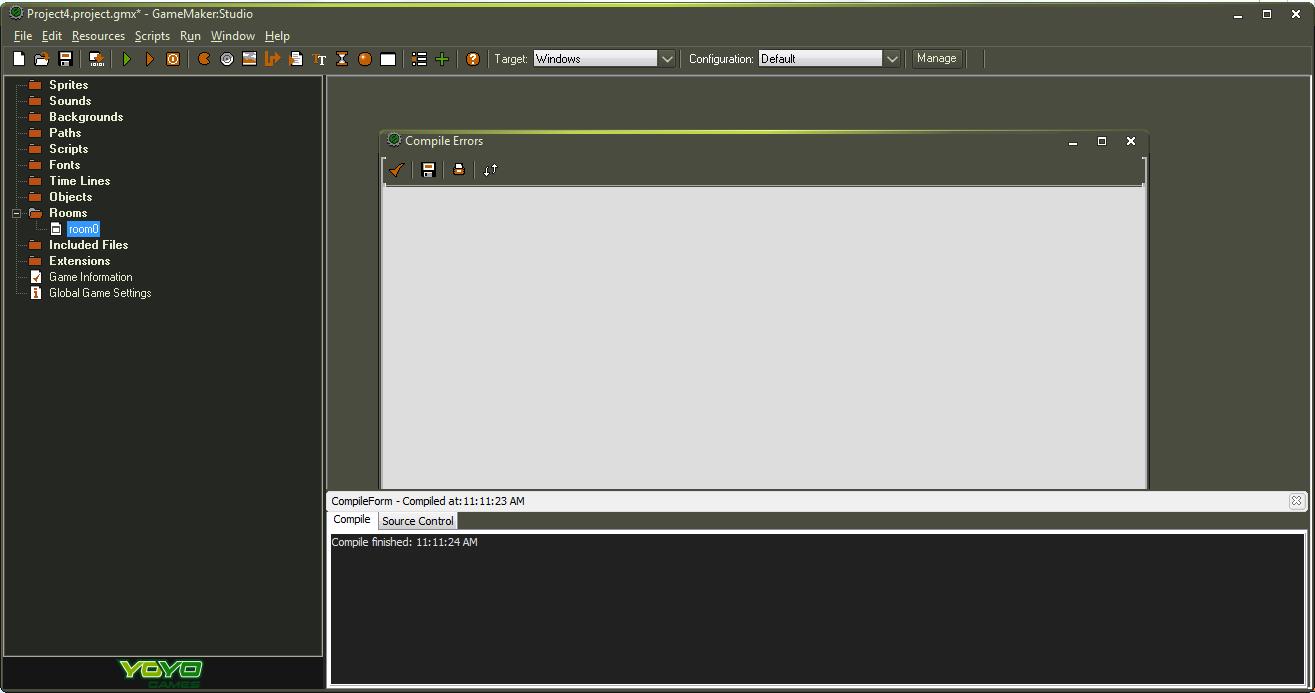This screenshot has height=693, width=1315.
Task: Open the orange Help question mark icon
Action: point(473,59)
